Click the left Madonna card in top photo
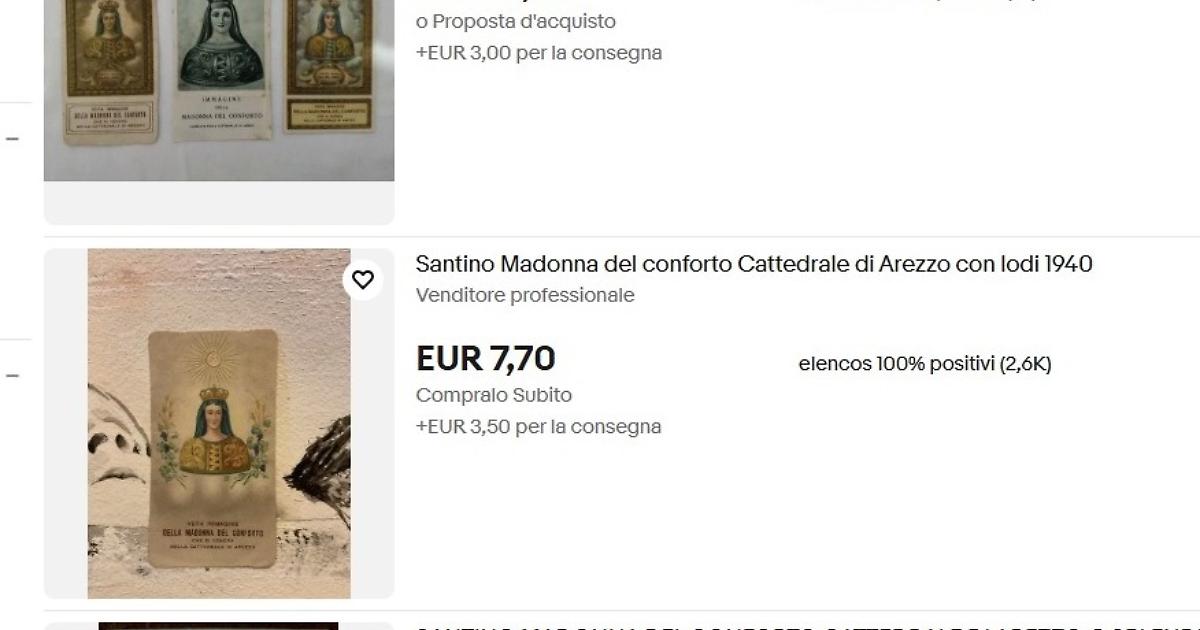 tap(111, 70)
